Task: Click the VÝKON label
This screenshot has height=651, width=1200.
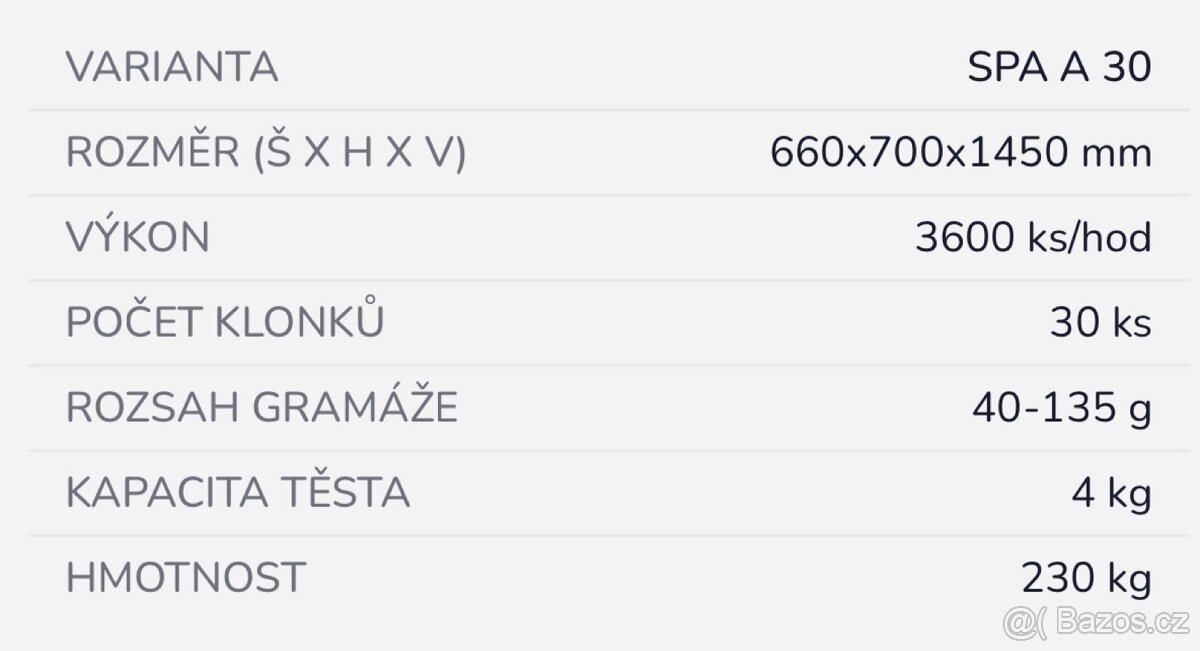Action: point(138,238)
